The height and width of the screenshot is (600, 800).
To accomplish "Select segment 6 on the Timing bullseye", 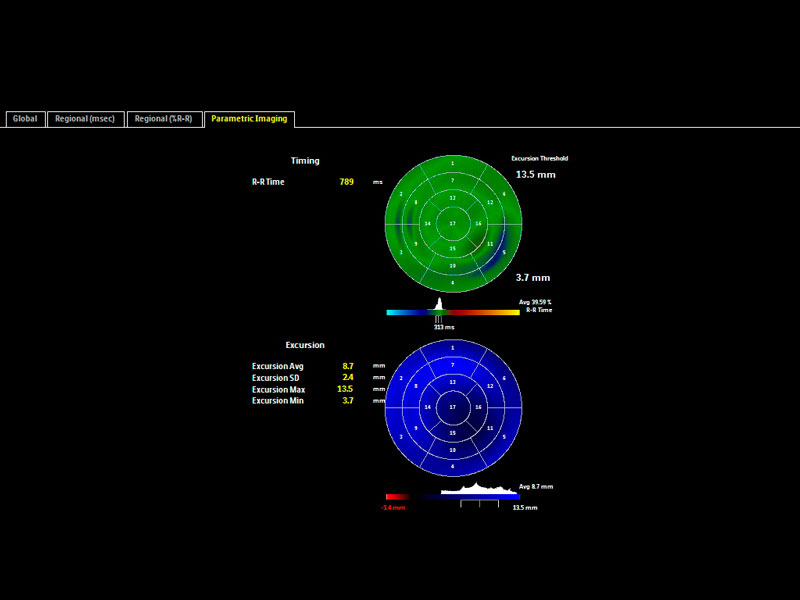I will (504, 194).
